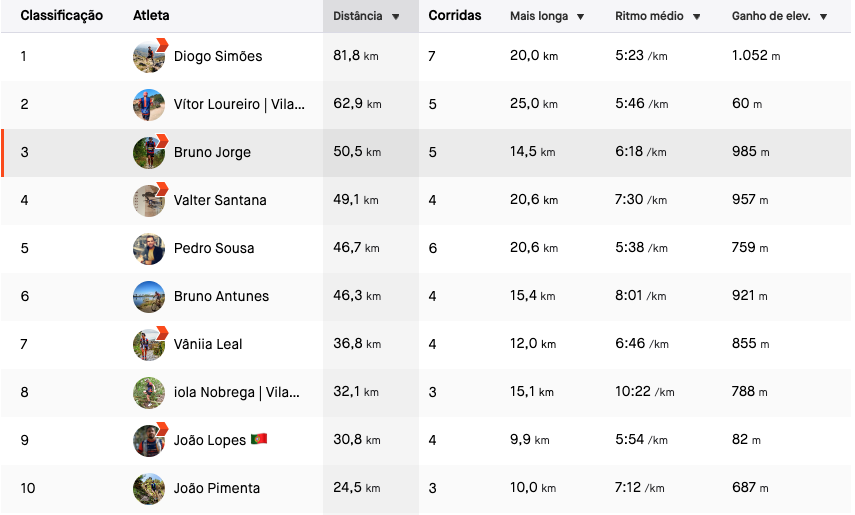
Task: Sort by Ganho de elev. arrow
Action: click(823, 17)
